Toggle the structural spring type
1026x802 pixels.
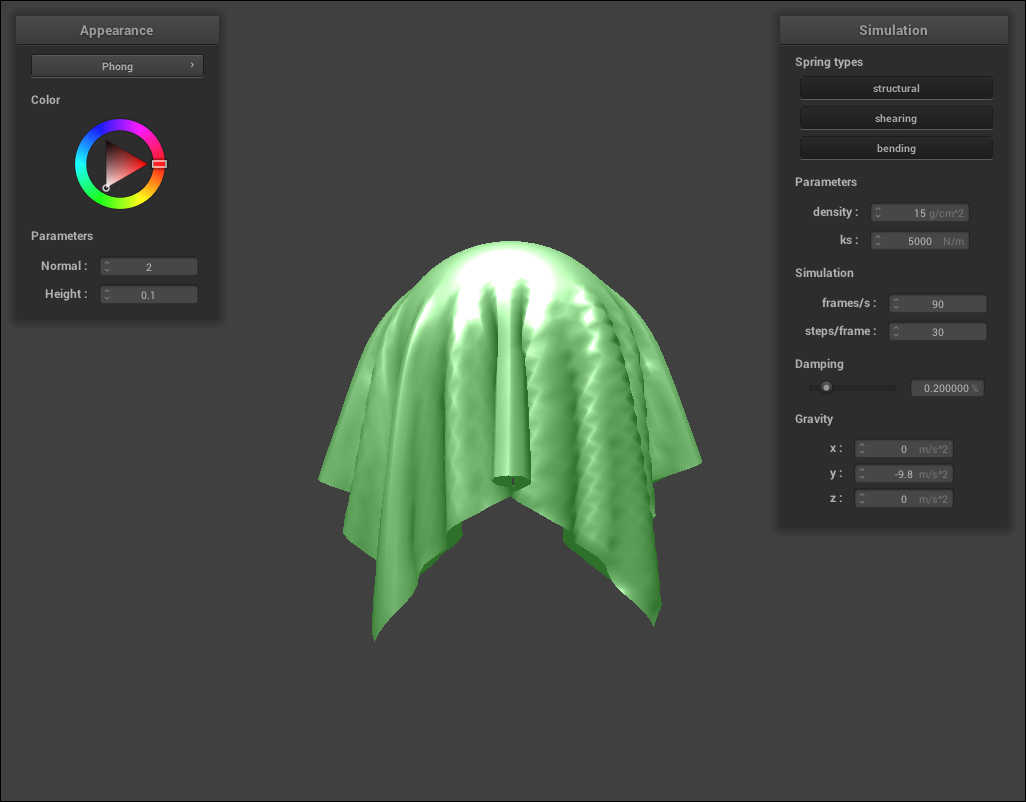896,88
